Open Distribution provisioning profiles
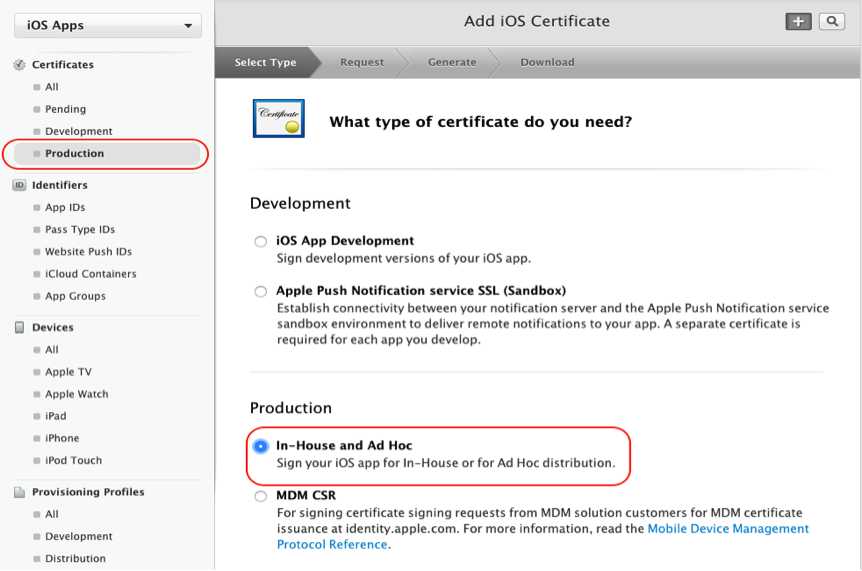The image size is (862, 571). point(75,558)
